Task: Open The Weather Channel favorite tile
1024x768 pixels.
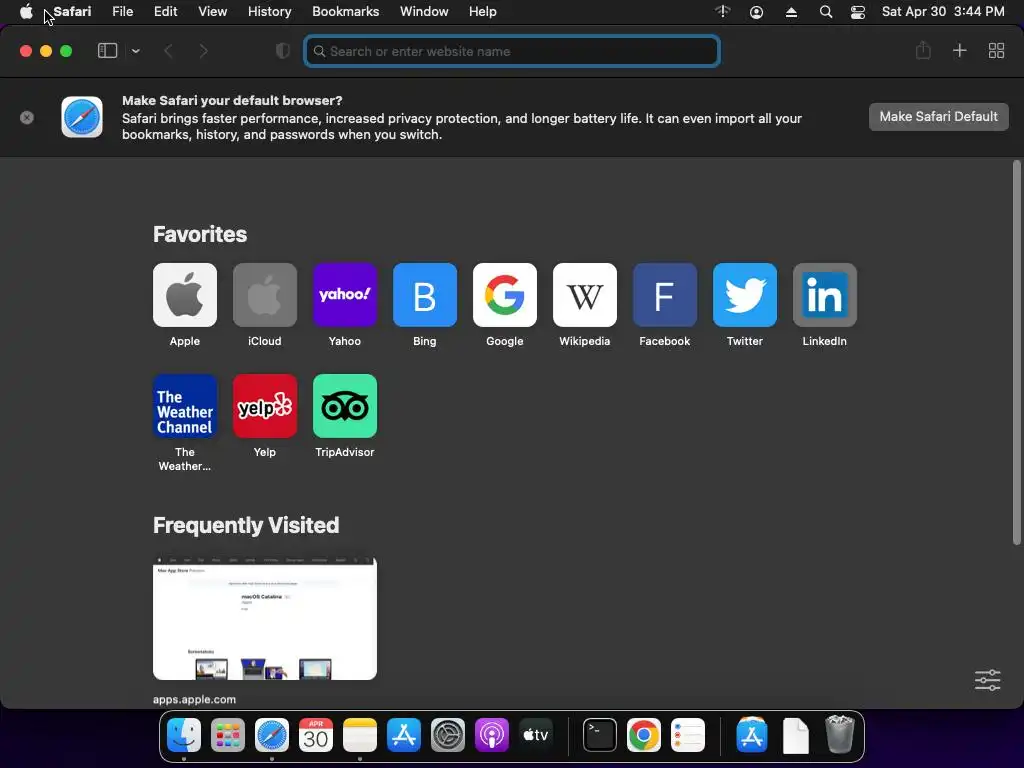Action: click(x=185, y=406)
